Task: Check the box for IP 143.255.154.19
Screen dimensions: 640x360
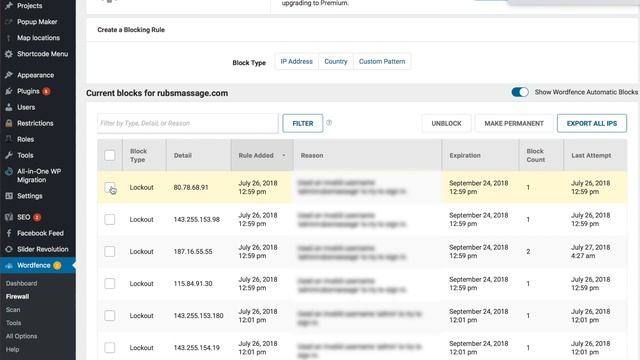Action: point(109,348)
